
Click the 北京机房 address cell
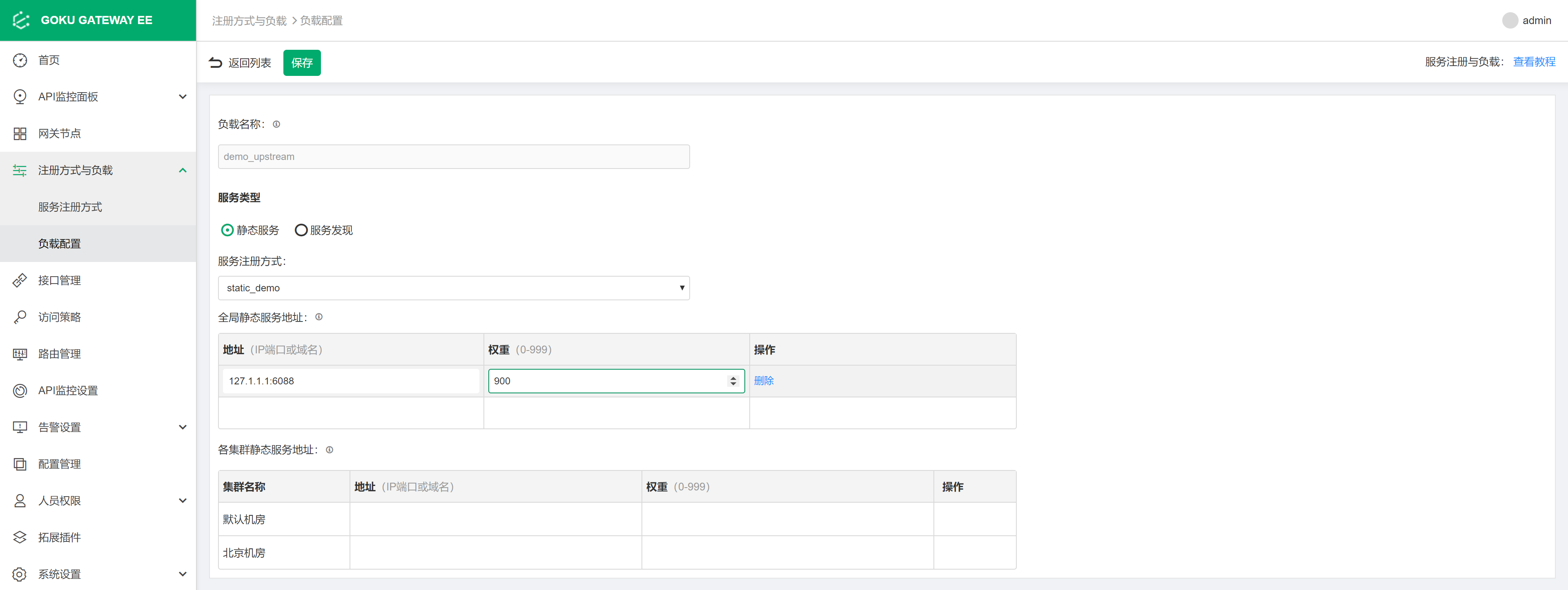tap(495, 552)
